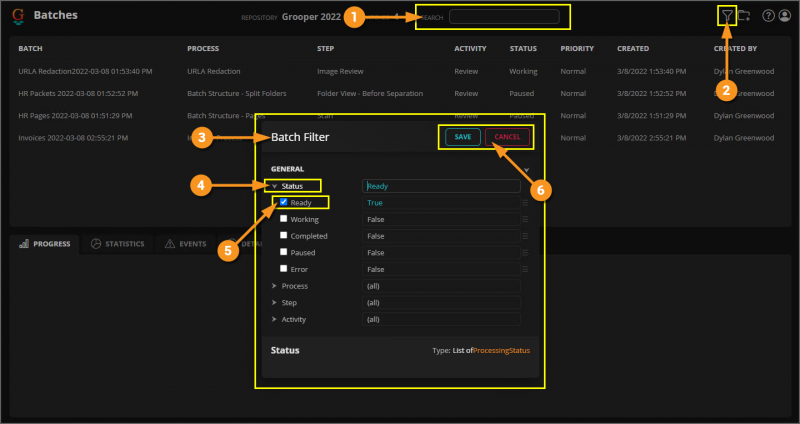Click the Grooper 2022 repository name
The height and width of the screenshot is (424, 800).
coord(311,17)
